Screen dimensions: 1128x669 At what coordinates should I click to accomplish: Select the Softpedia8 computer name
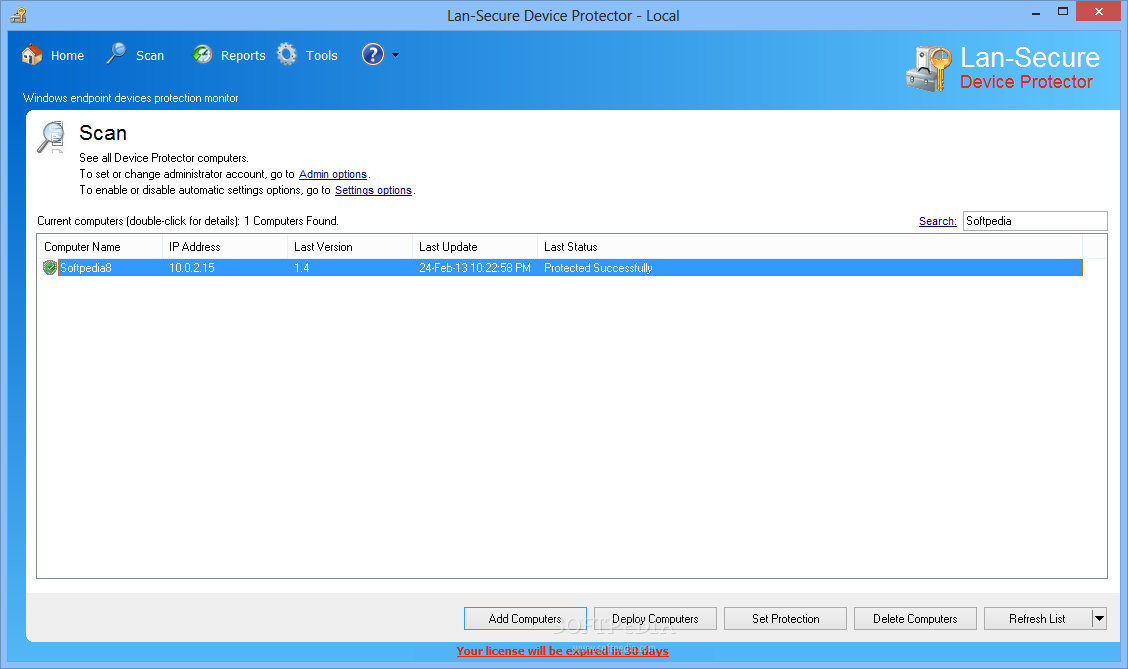pos(86,268)
